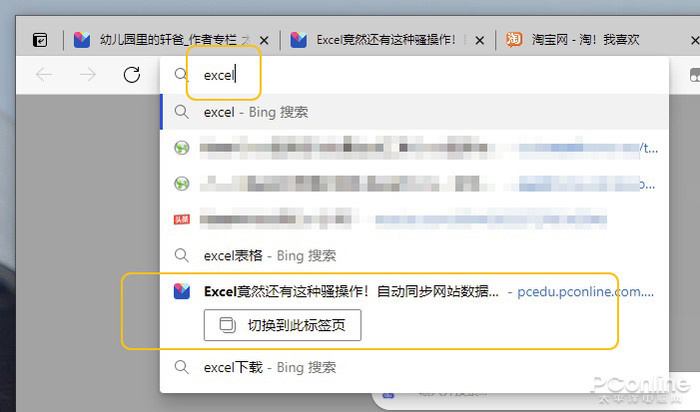700x412 pixels.
Task: Click the Taobao tab favicon
Action: (x=514, y=40)
